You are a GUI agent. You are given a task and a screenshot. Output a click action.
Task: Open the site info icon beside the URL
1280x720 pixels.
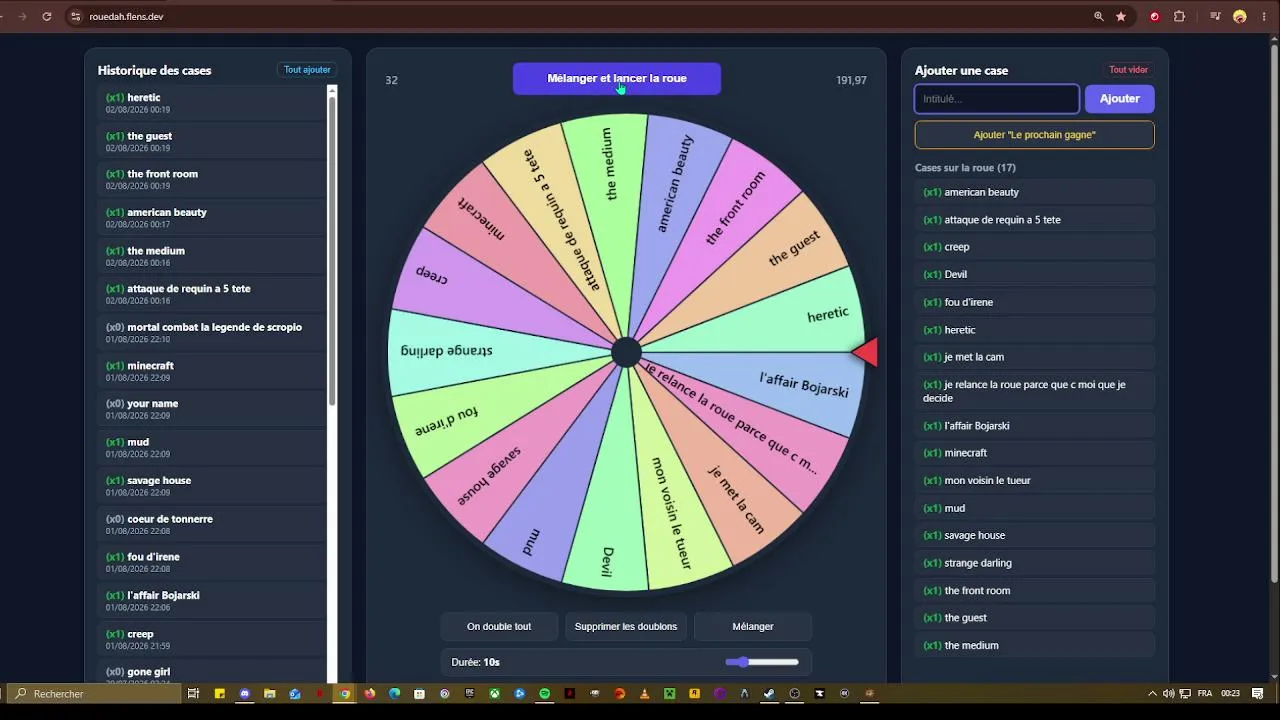point(75,17)
